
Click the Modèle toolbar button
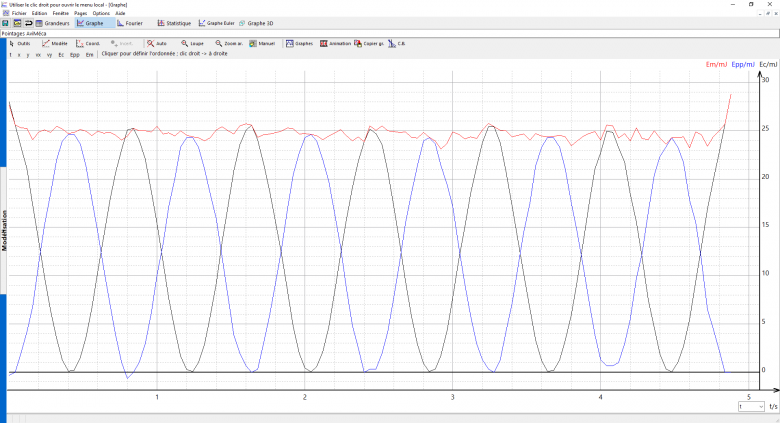tap(55, 44)
